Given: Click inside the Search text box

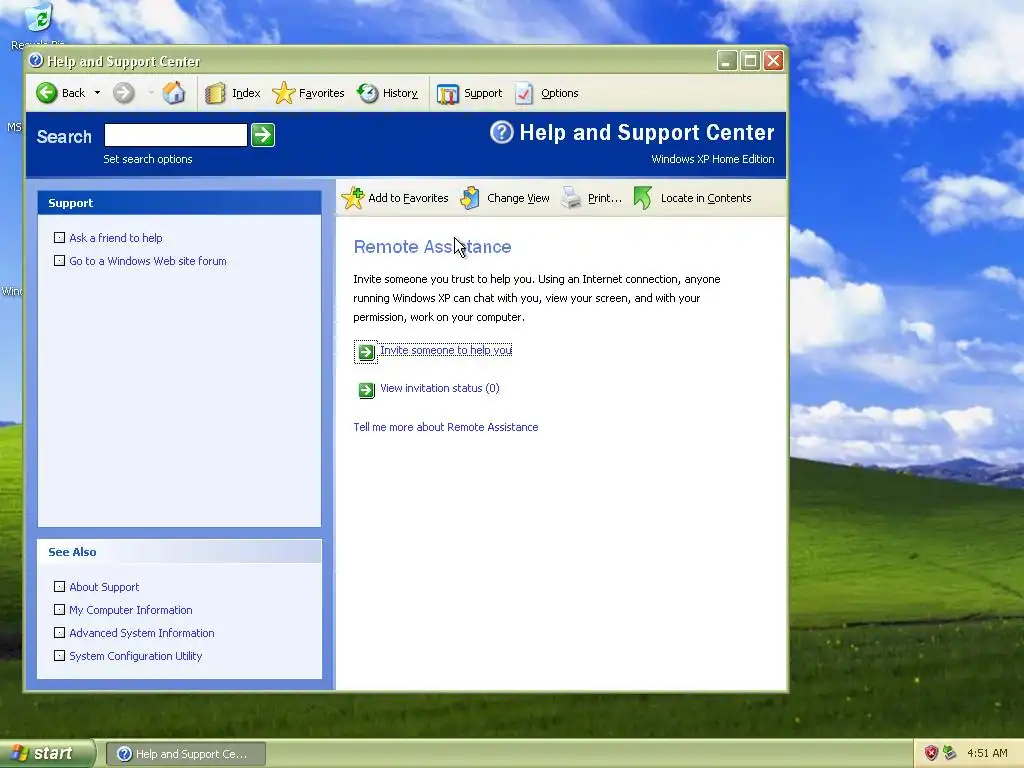Looking at the screenshot, I should (x=176, y=135).
